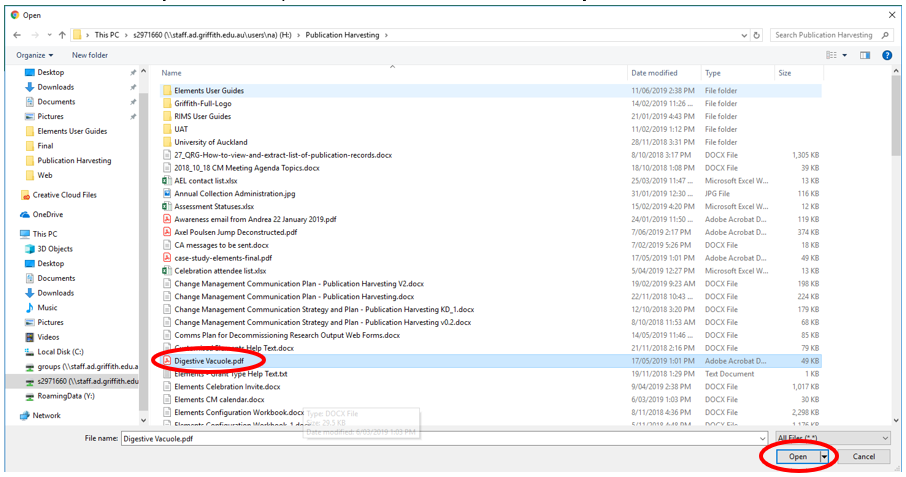Click the Back navigation arrow

(x=16, y=35)
